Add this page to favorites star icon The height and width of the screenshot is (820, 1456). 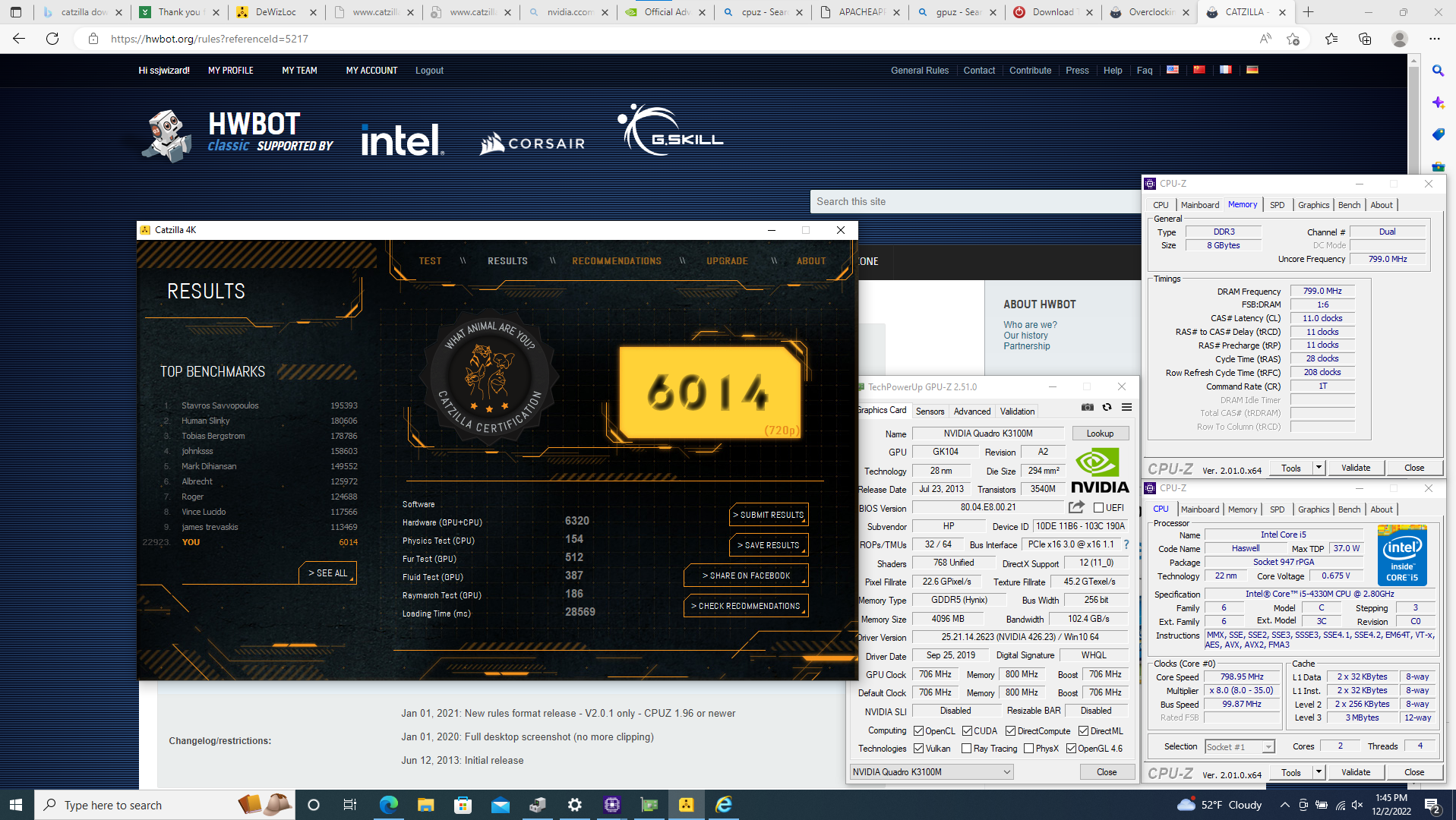point(1293,39)
